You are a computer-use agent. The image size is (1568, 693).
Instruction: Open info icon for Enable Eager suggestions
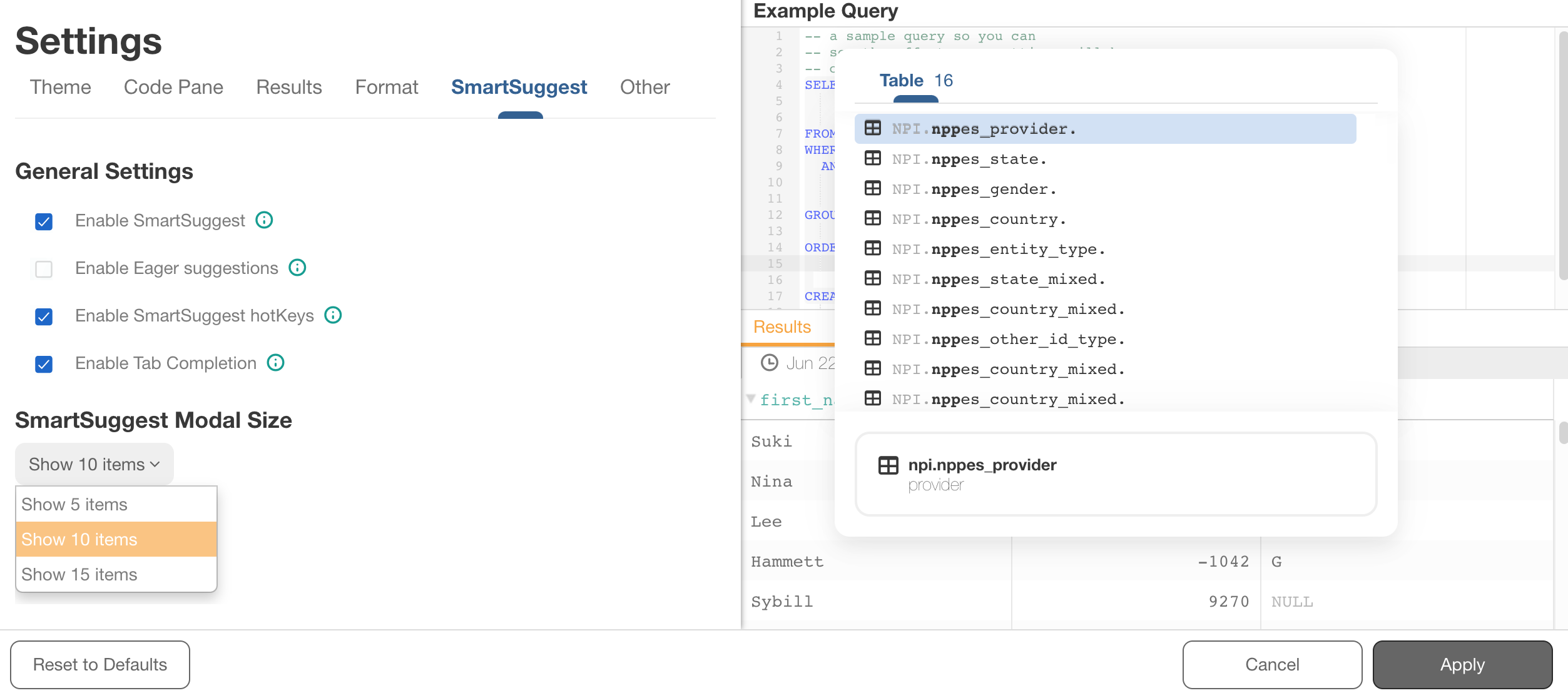click(x=297, y=268)
